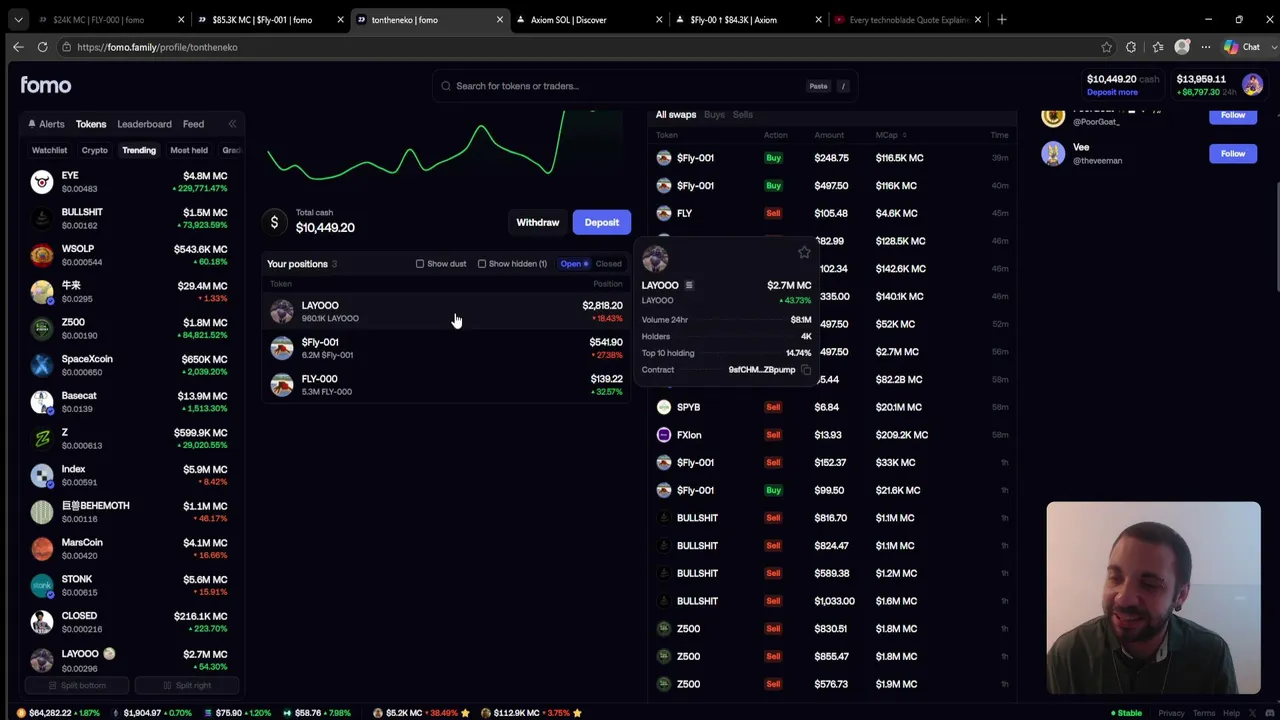Open the green Z token icon
Screen dimensions: 1280x720
coord(41,439)
